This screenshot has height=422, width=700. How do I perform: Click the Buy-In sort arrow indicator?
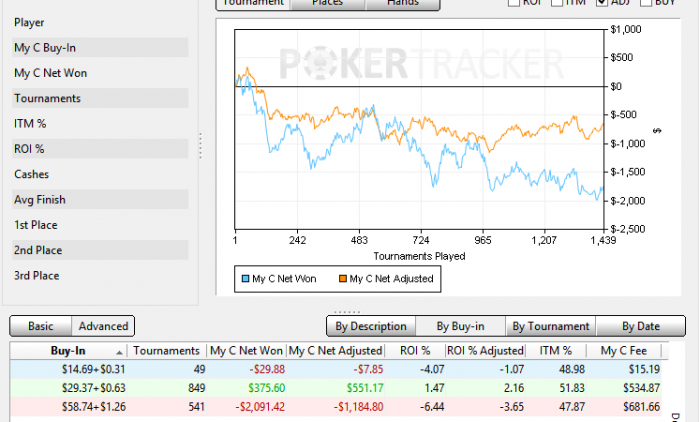pos(119,352)
